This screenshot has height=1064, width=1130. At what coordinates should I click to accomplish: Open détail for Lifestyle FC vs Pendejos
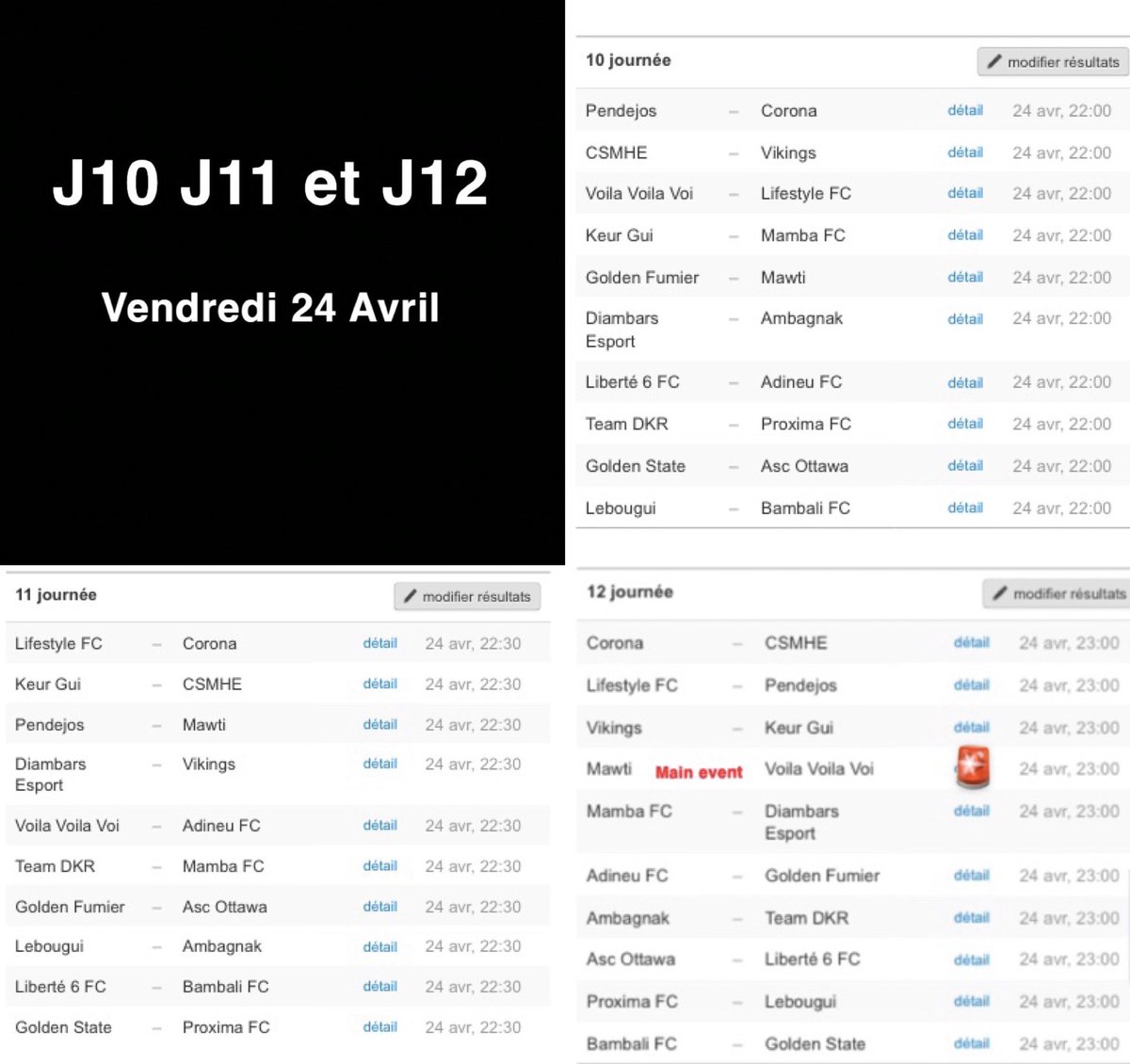[971, 685]
